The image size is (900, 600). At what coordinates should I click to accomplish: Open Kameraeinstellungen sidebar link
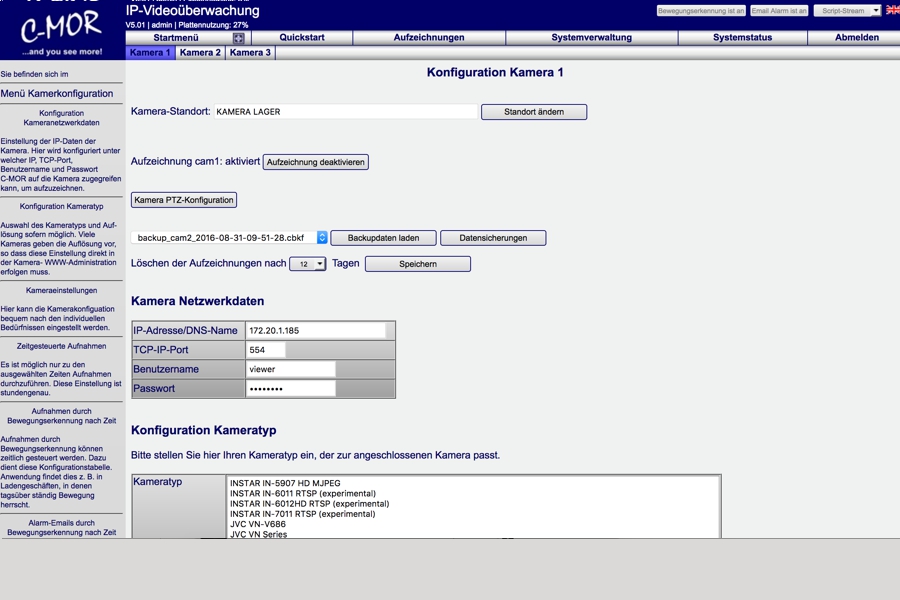(x=61, y=291)
